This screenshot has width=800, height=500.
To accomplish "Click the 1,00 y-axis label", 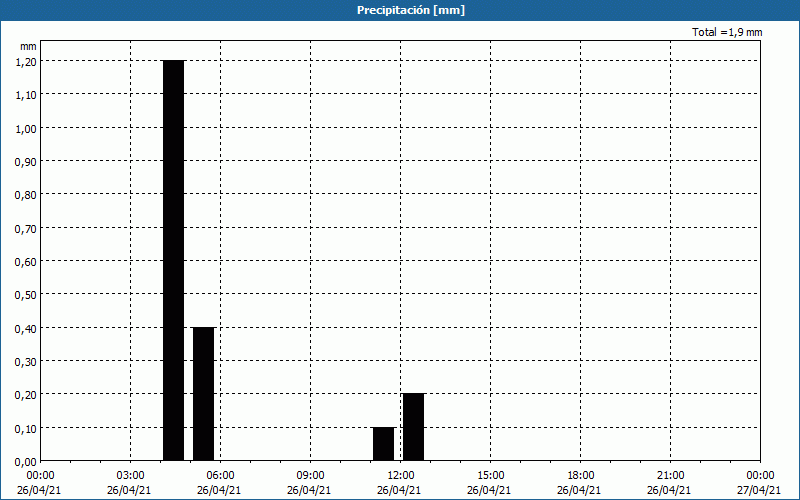I will click(26, 128).
